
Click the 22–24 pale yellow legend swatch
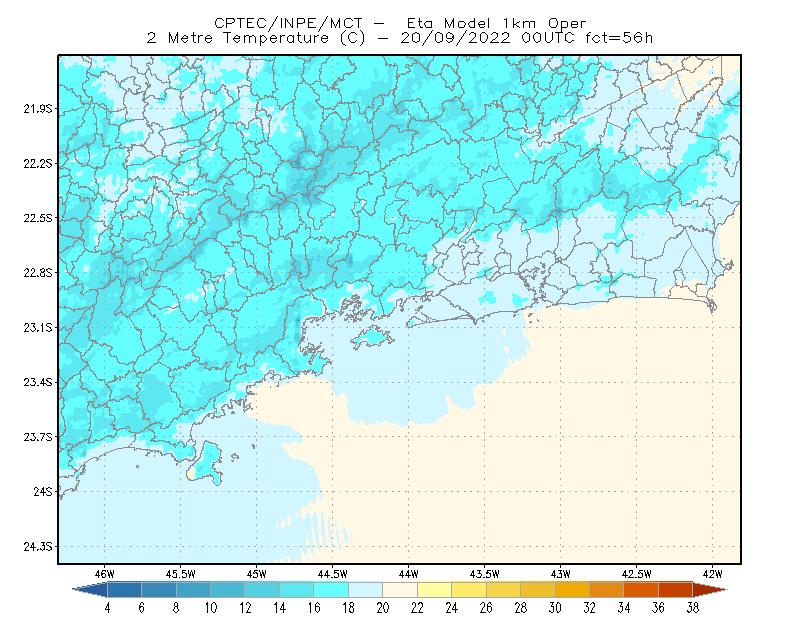click(x=435, y=589)
